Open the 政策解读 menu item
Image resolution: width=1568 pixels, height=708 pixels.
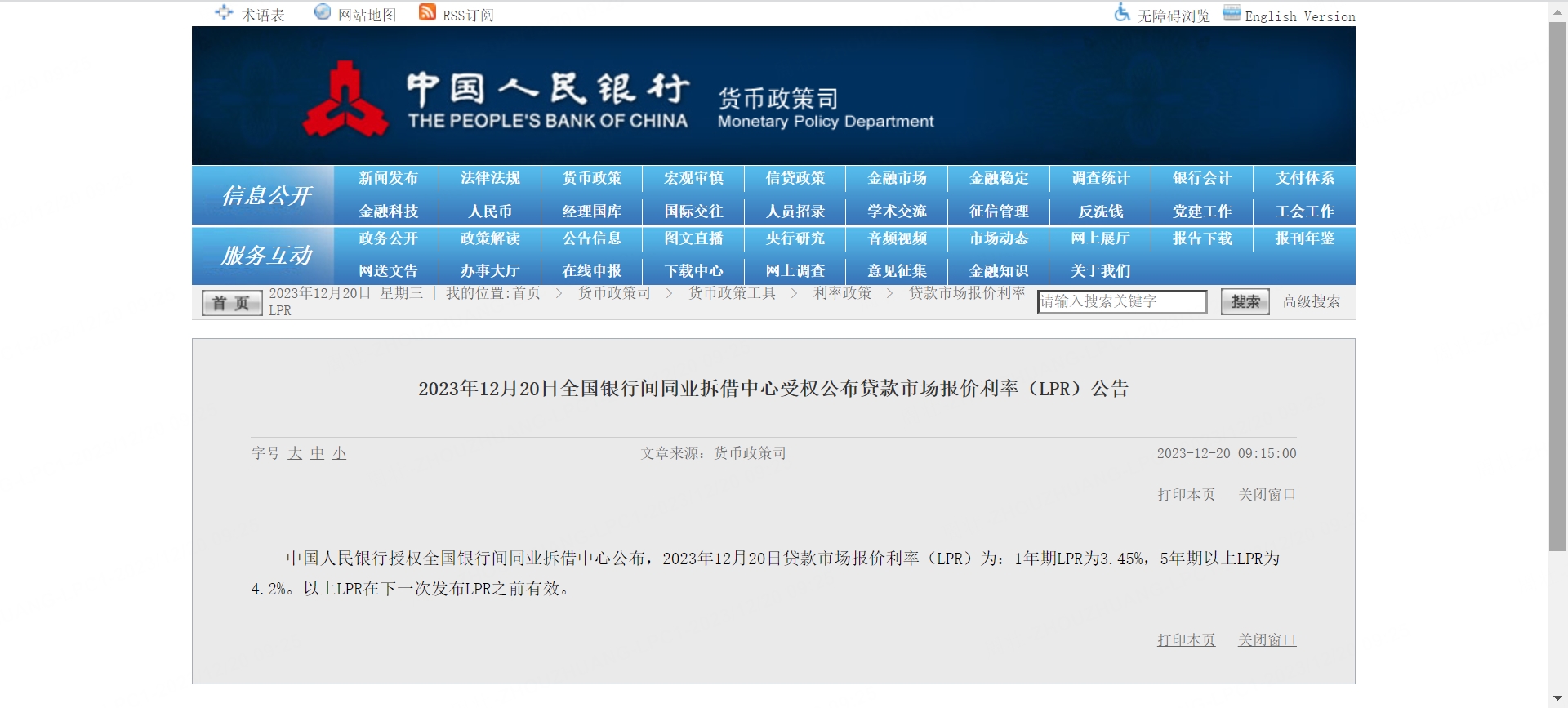tap(490, 238)
